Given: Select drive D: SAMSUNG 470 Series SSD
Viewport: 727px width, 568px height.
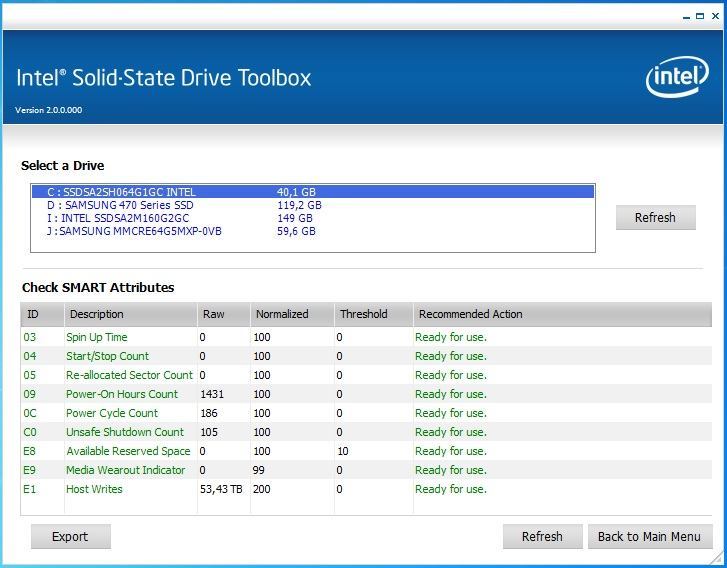Looking at the screenshot, I should [x=313, y=205].
